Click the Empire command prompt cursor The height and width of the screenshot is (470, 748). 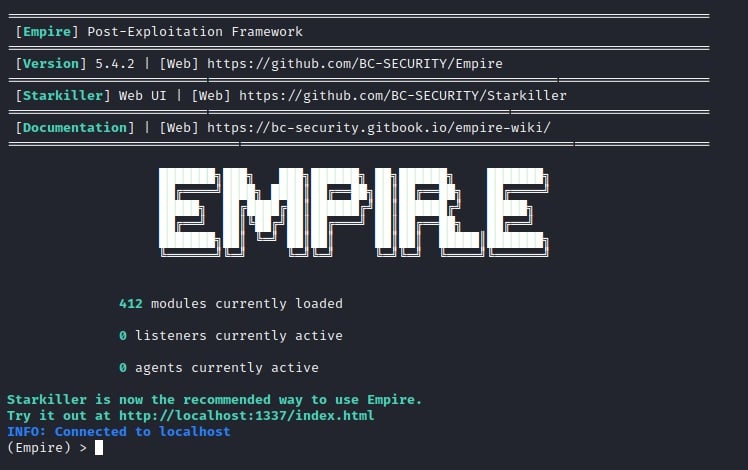click(x=99, y=448)
